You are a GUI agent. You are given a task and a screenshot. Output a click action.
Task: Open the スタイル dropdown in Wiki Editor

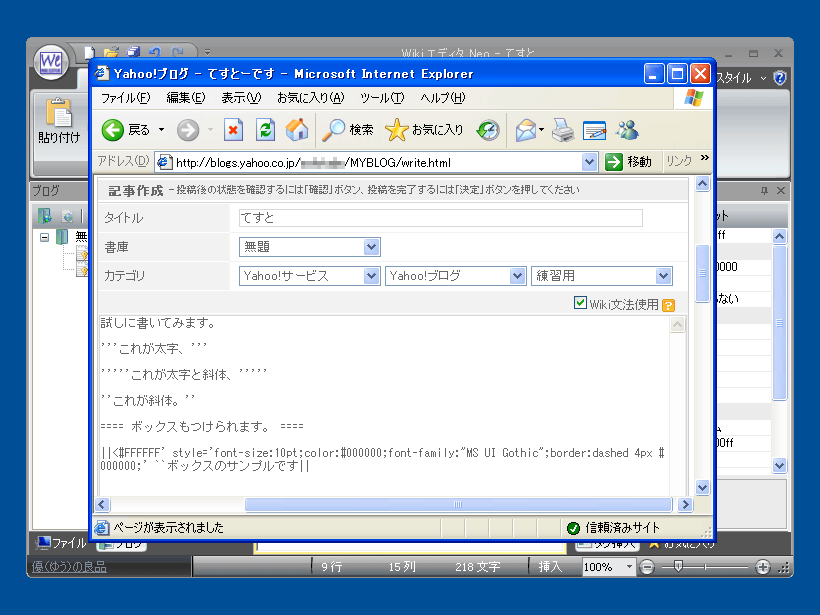(742, 78)
